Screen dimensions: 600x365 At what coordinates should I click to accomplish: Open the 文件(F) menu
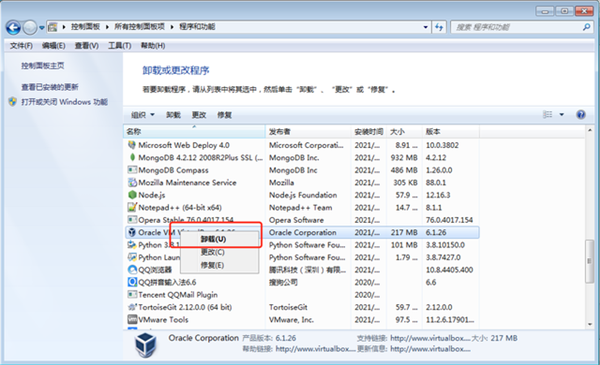point(21,46)
